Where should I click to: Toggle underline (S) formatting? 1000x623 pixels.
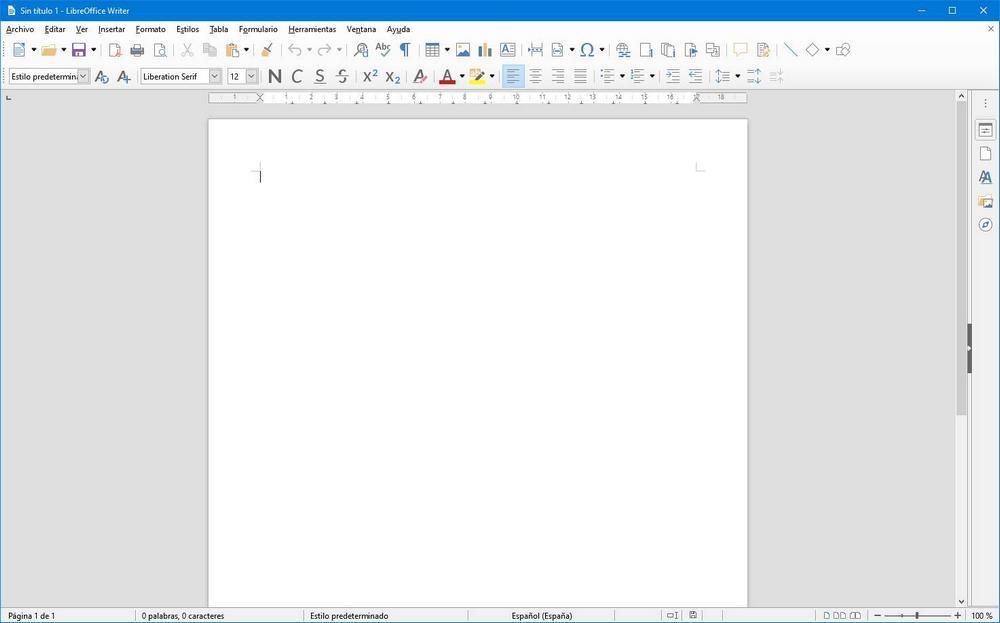coord(320,77)
